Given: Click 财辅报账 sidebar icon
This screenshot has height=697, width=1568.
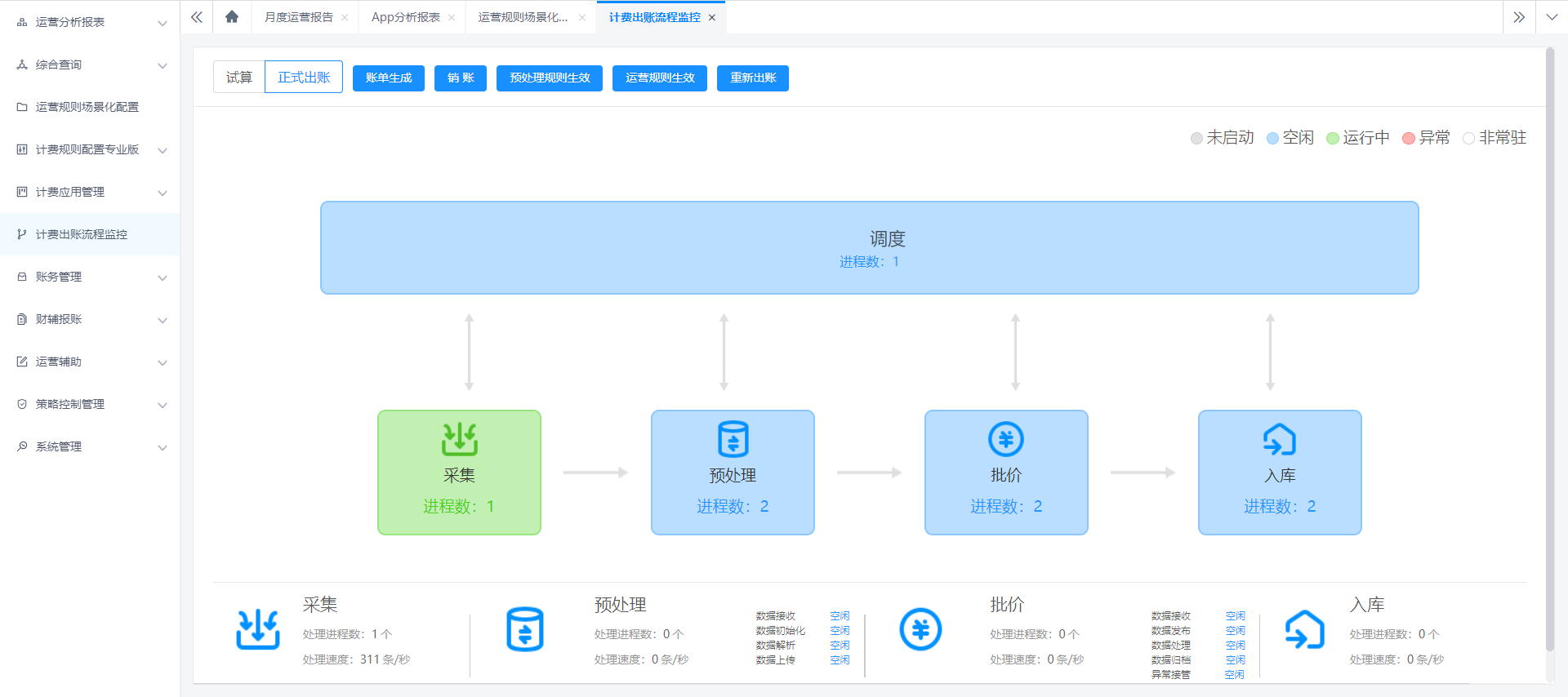Looking at the screenshot, I should (22, 319).
